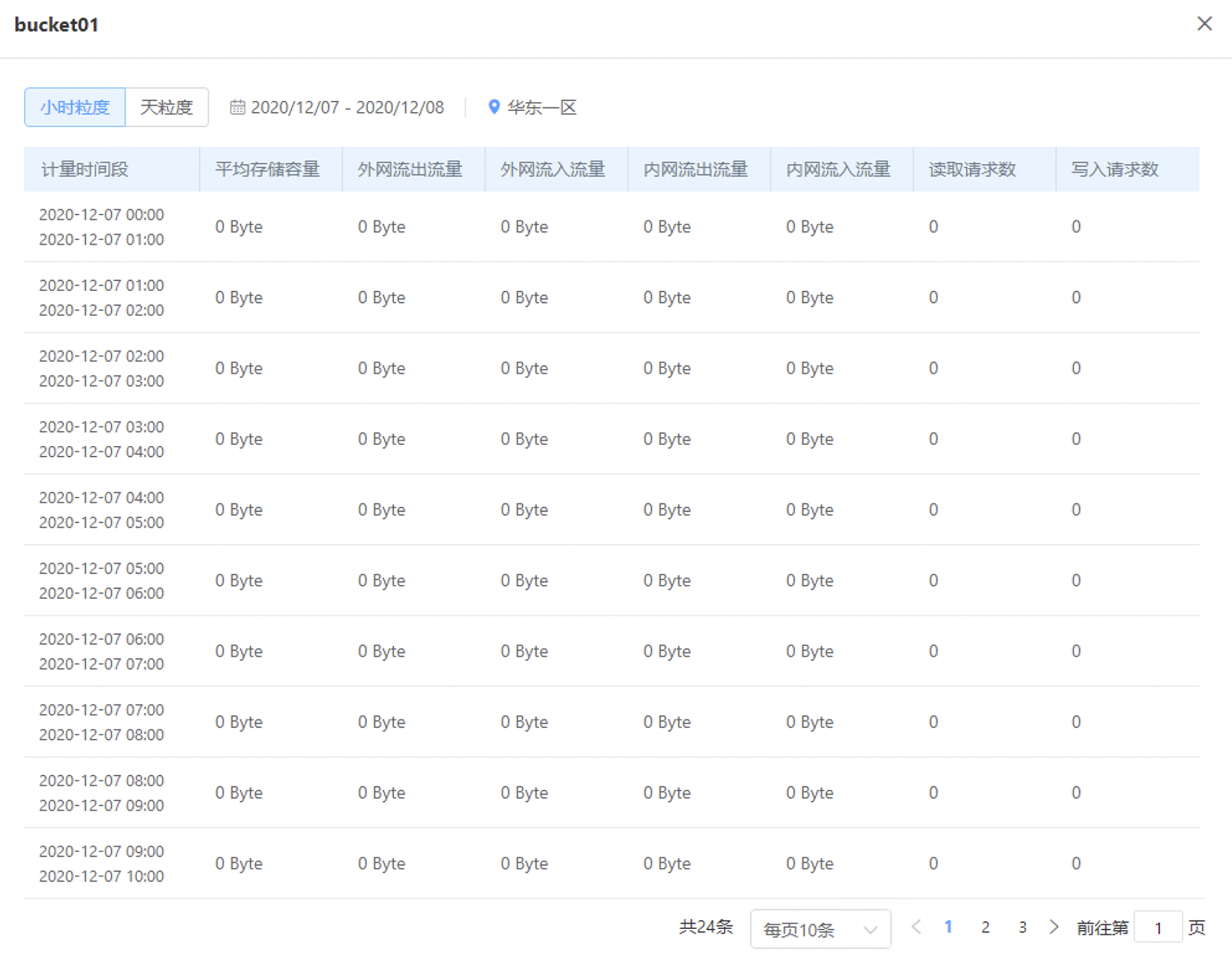
Task: Click 读取请求数 value in 05:00-06:00 row
Action: pyautogui.click(x=933, y=580)
